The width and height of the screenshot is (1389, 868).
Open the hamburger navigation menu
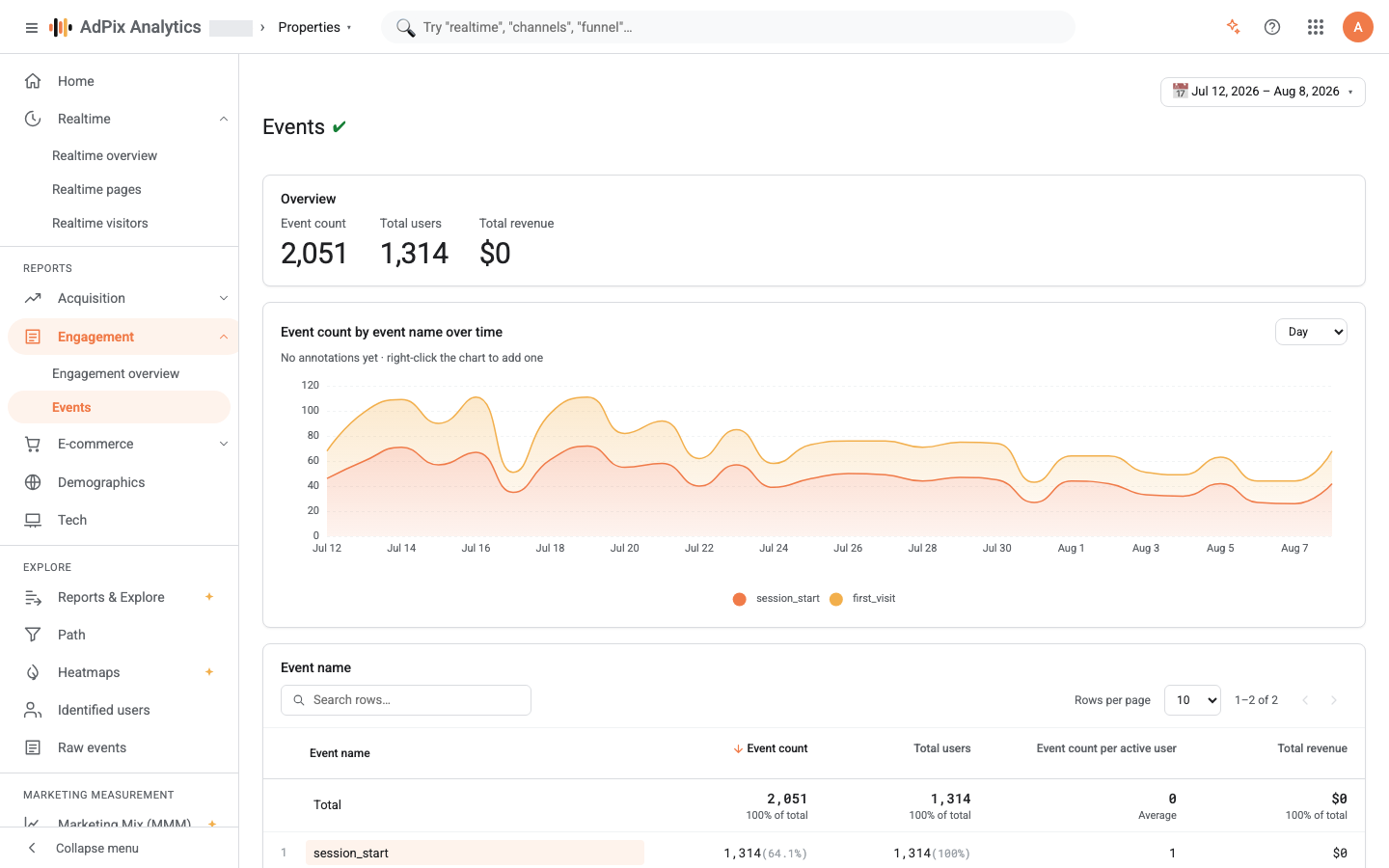click(32, 27)
